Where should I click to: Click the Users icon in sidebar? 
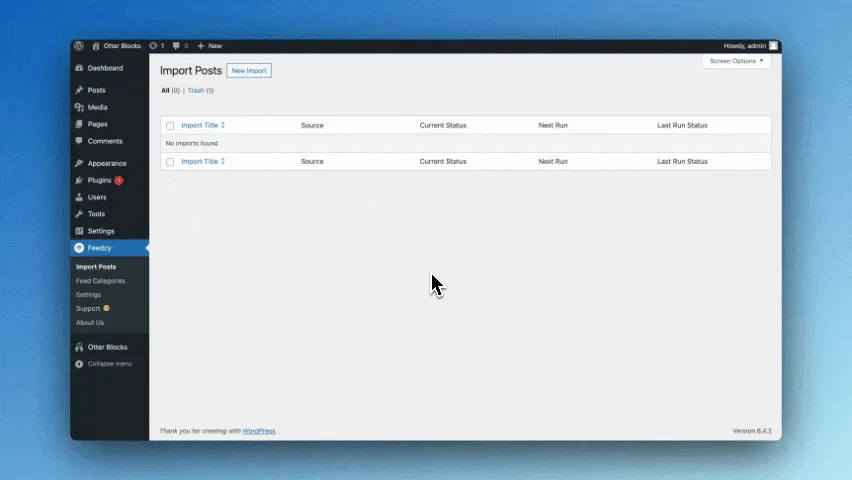coord(79,197)
